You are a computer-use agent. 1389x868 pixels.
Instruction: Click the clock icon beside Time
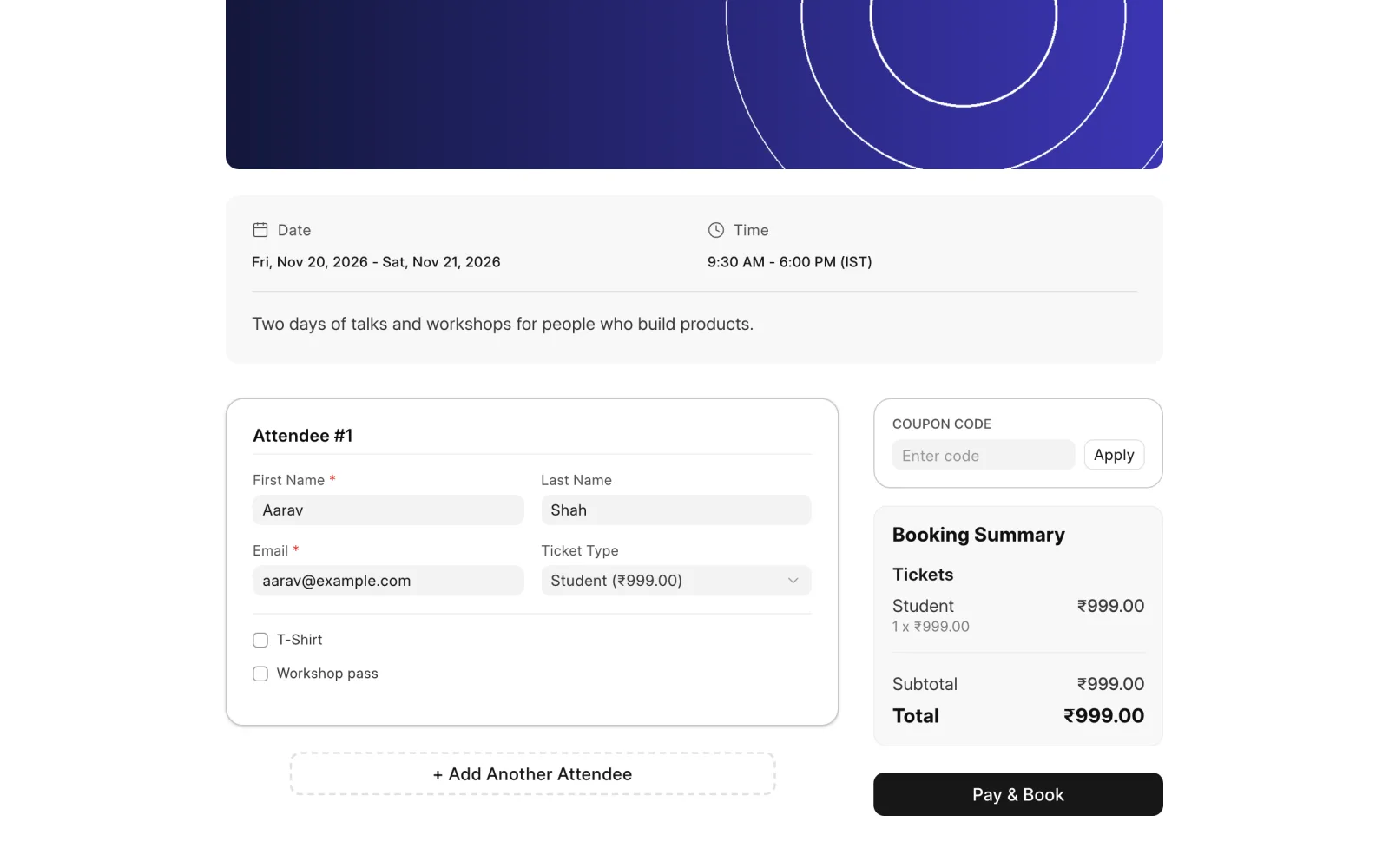point(716,230)
